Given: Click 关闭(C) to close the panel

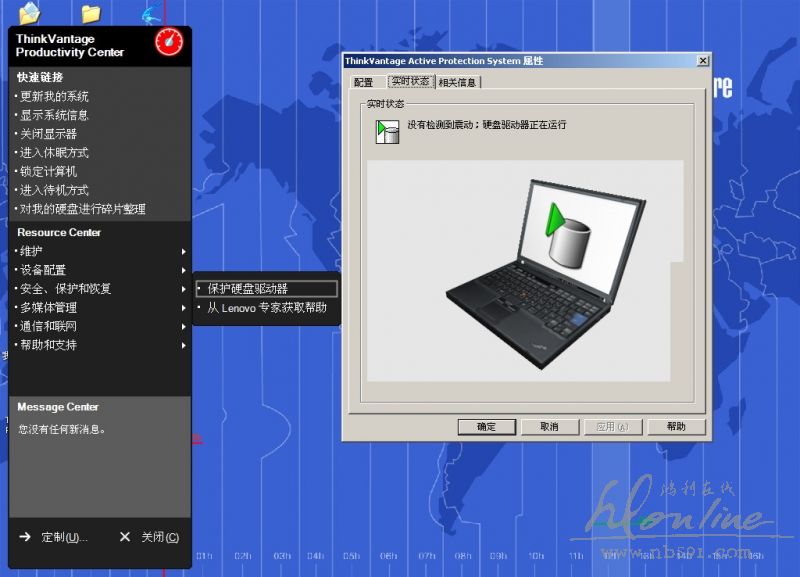Looking at the screenshot, I should (160, 537).
